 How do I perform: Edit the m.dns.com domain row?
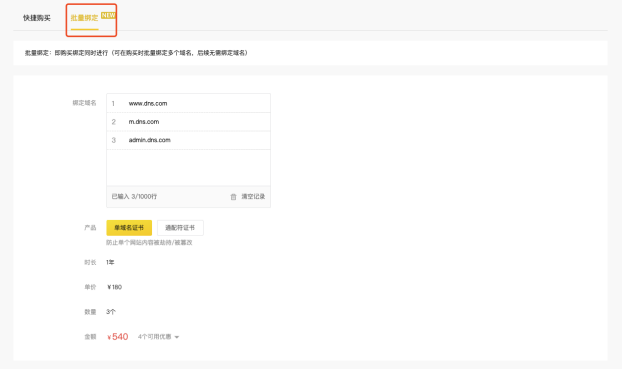coord(188,122)
